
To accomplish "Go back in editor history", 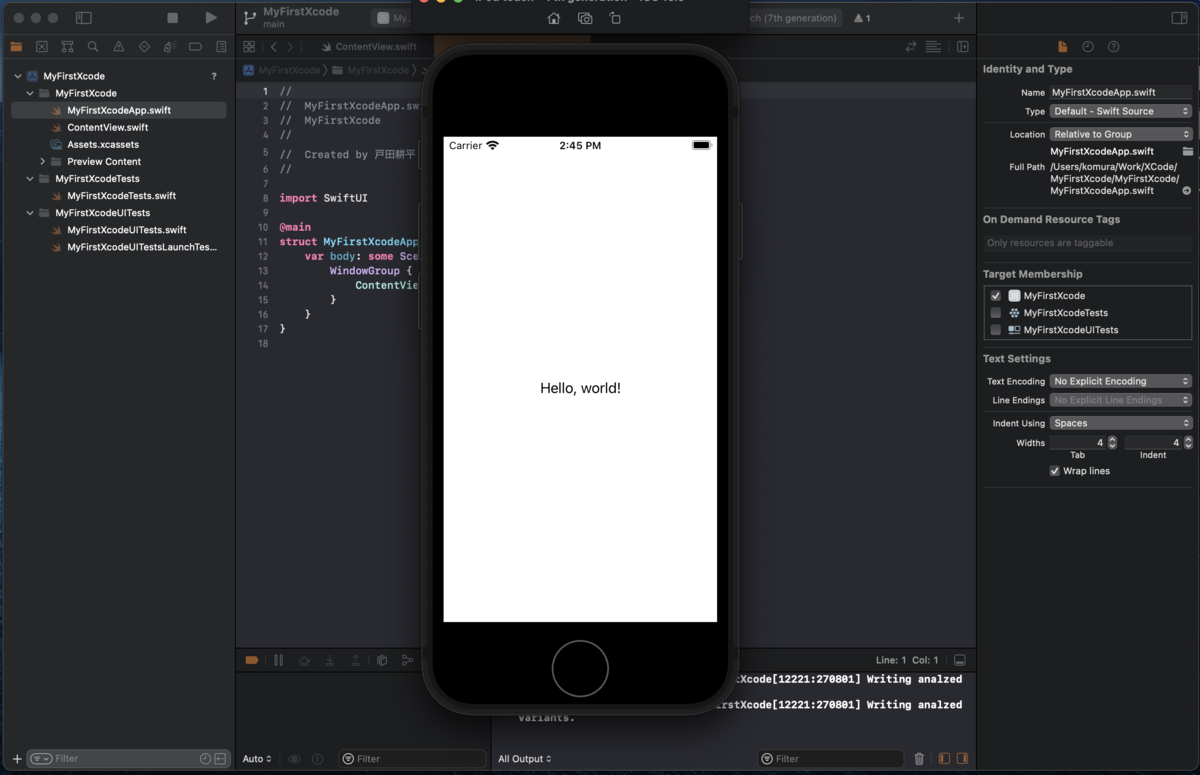I will [x=274, y=46].
